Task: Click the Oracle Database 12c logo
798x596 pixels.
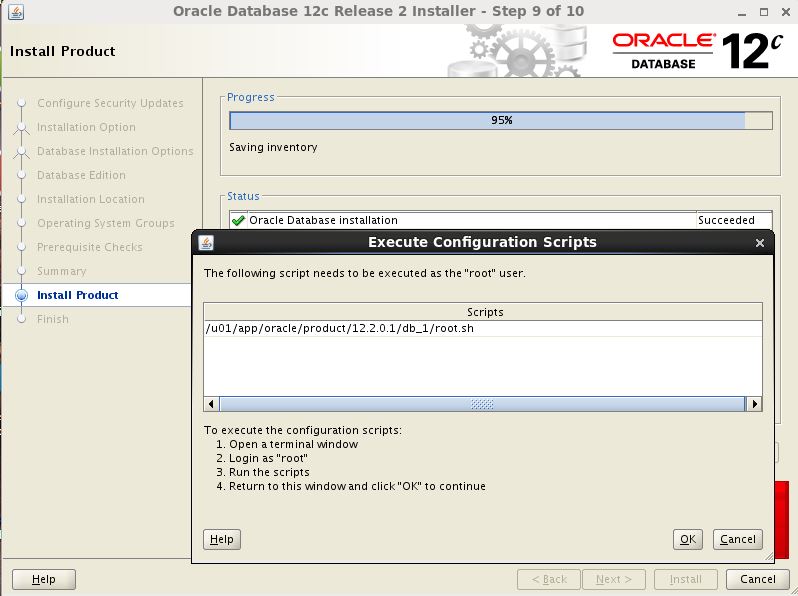Action: pyautogui.click(x=697, y=51)
